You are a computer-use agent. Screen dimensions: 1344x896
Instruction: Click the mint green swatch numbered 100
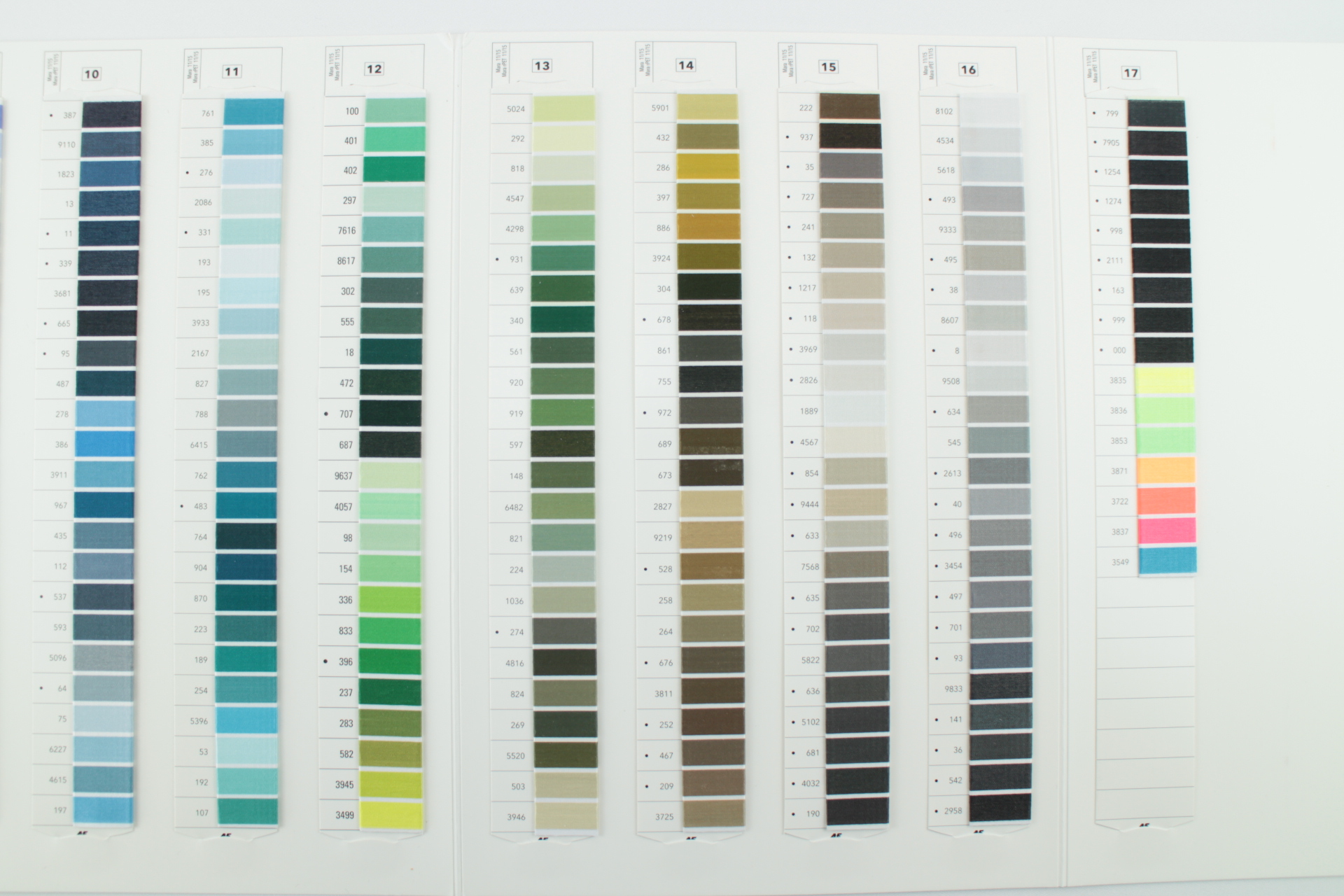[x=395, y=110]
